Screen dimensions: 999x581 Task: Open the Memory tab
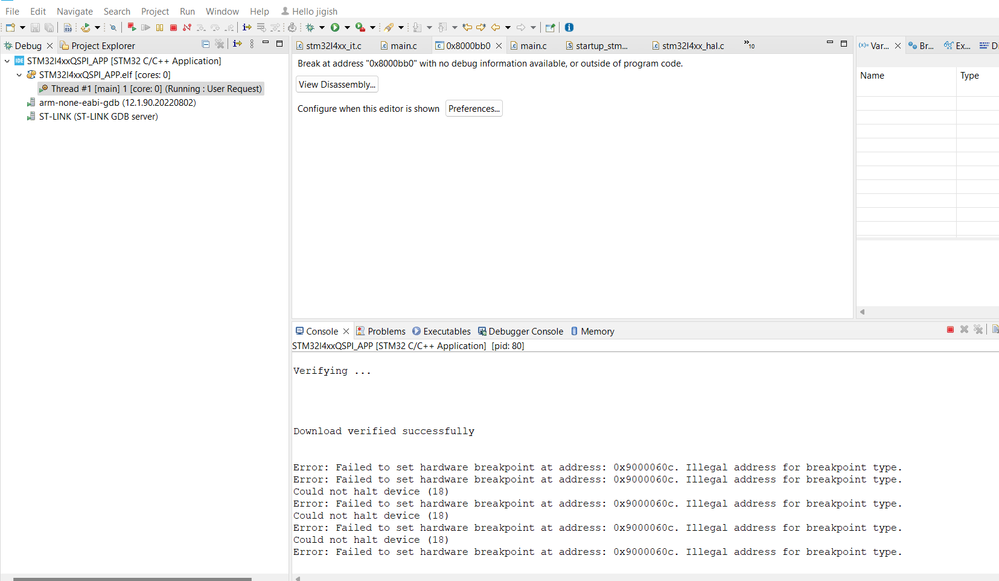[x=592, y=331]
